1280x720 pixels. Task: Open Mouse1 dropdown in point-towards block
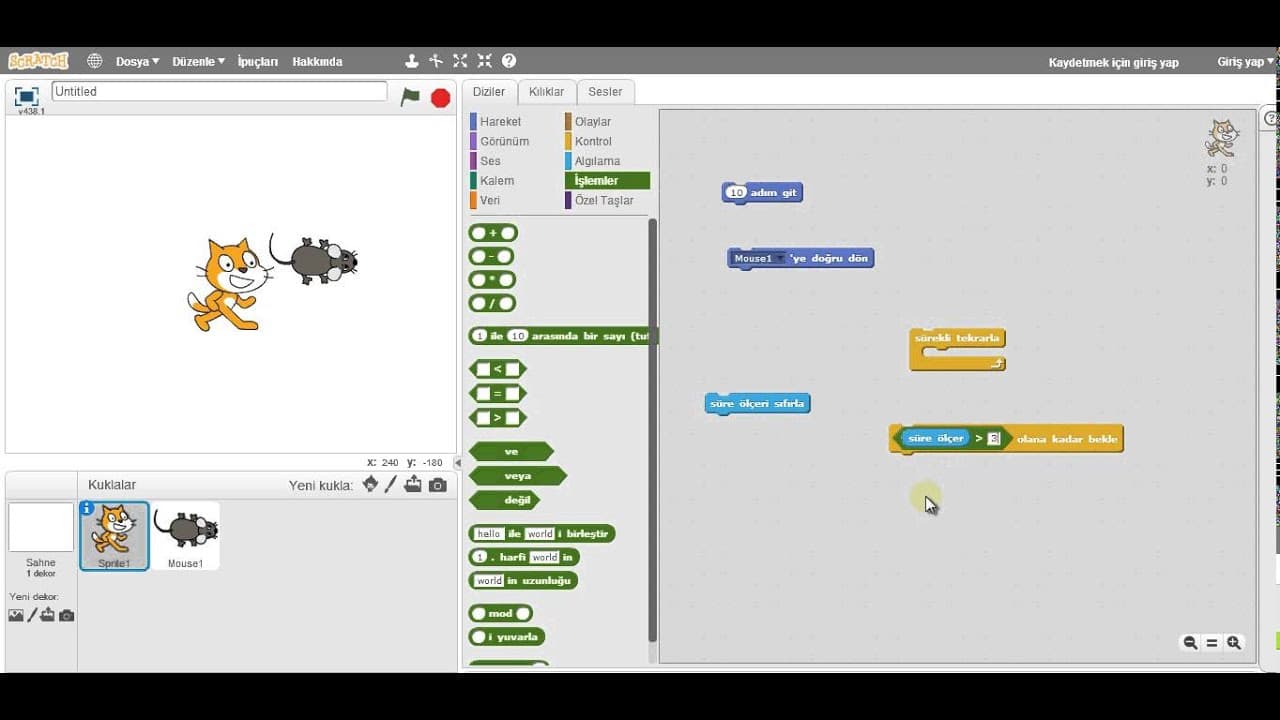tap(760, 258)
